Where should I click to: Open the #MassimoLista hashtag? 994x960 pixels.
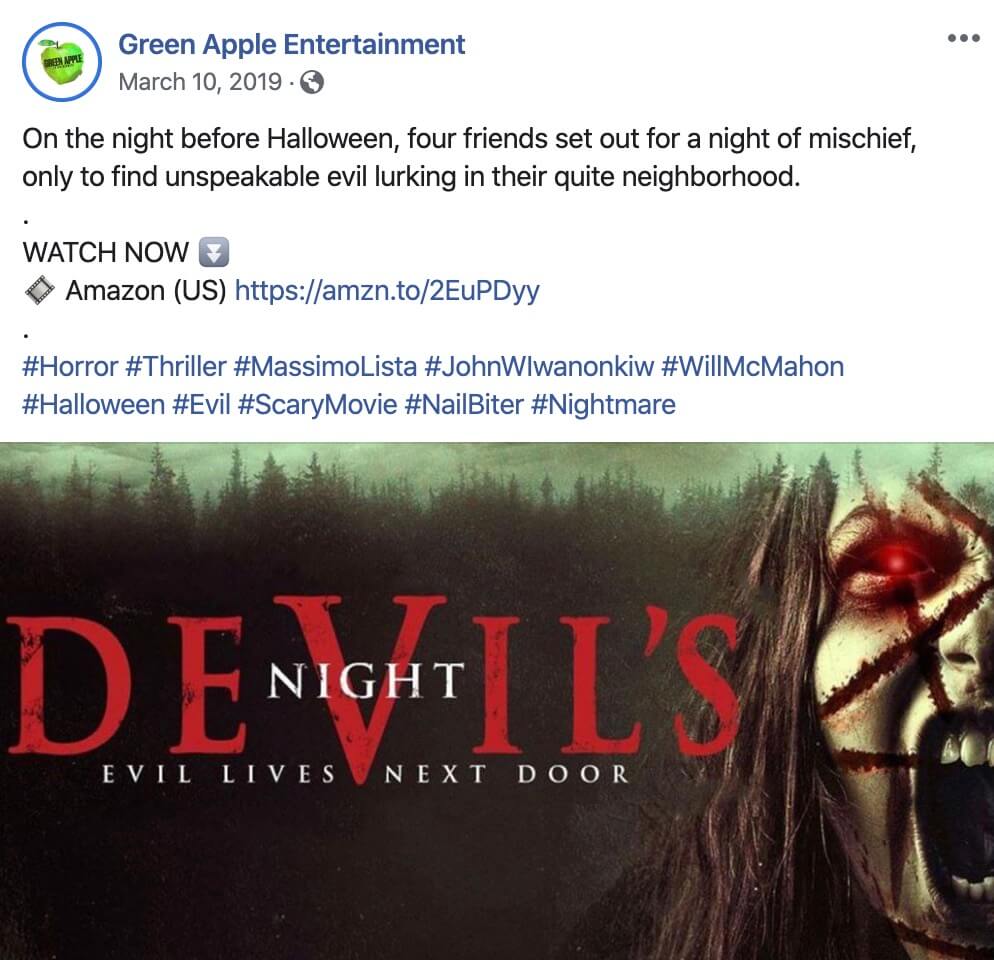click(x=325, y=366)
